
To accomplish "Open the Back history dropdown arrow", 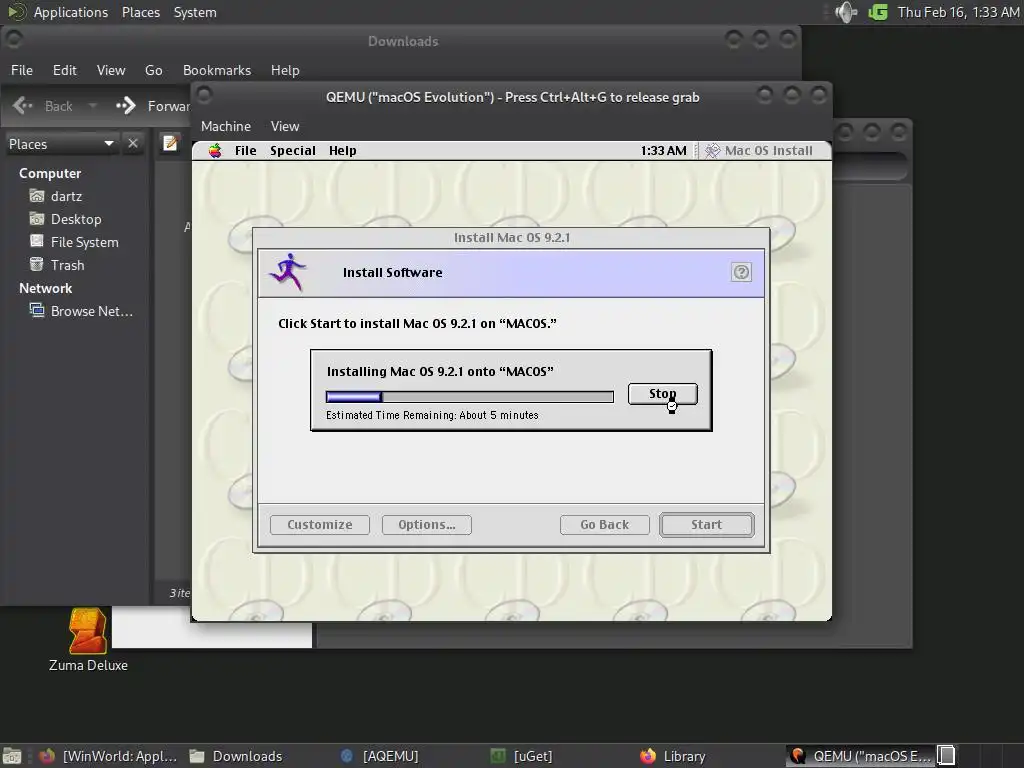I will [x=92, y=106].
